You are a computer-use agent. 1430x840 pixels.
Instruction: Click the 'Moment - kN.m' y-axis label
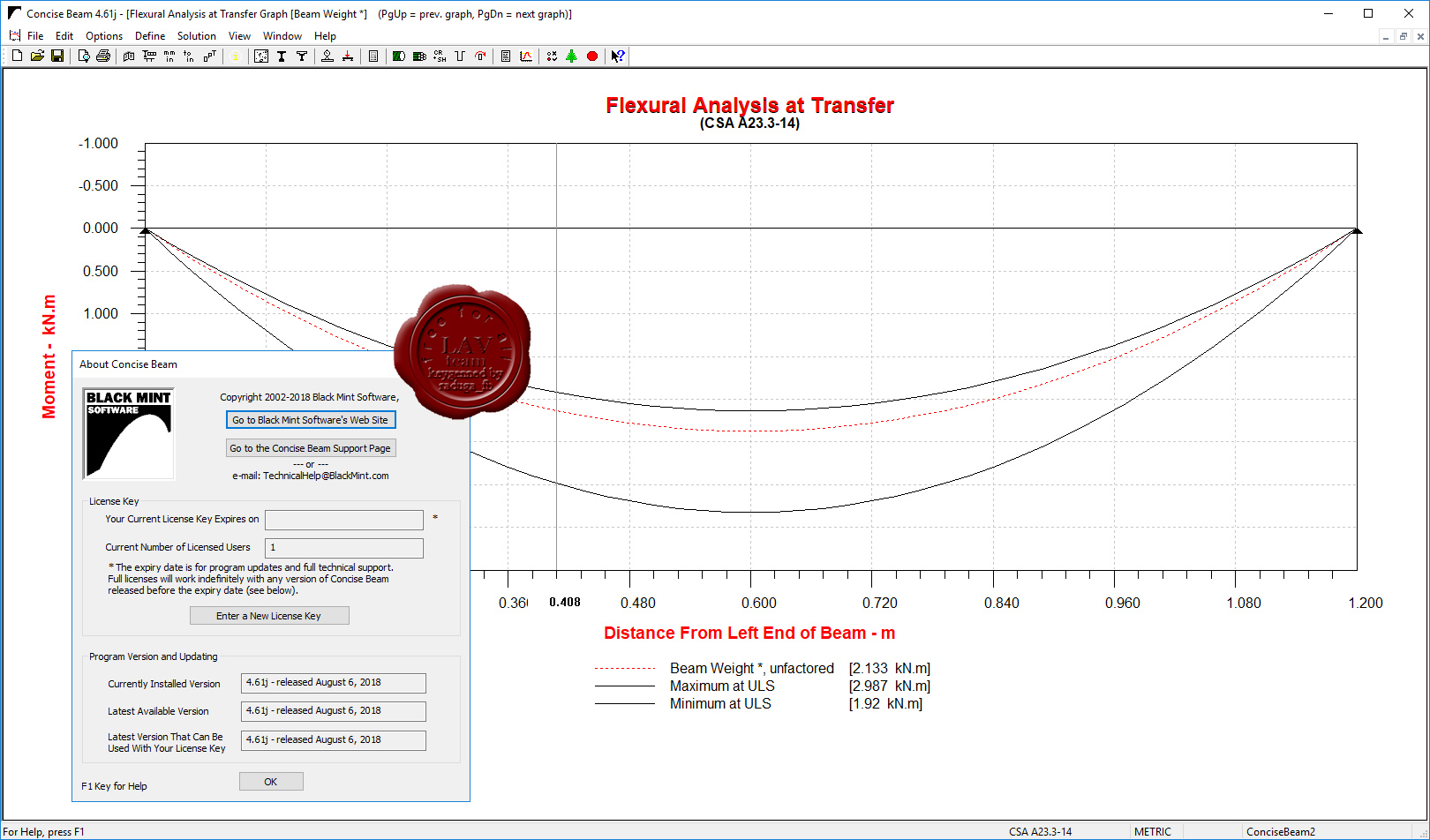49,356
